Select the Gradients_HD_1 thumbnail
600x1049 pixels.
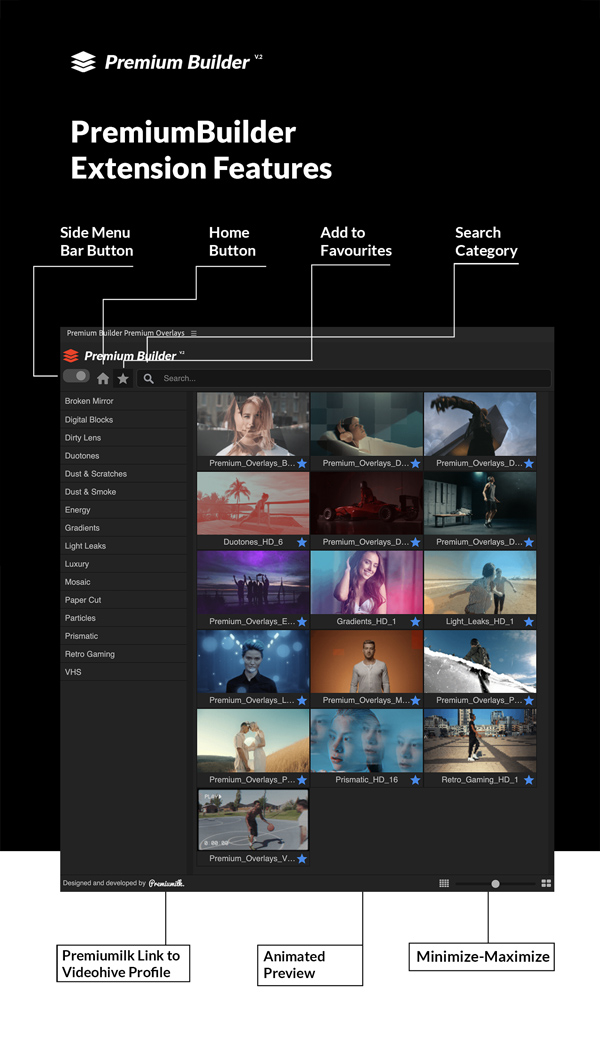367,583
